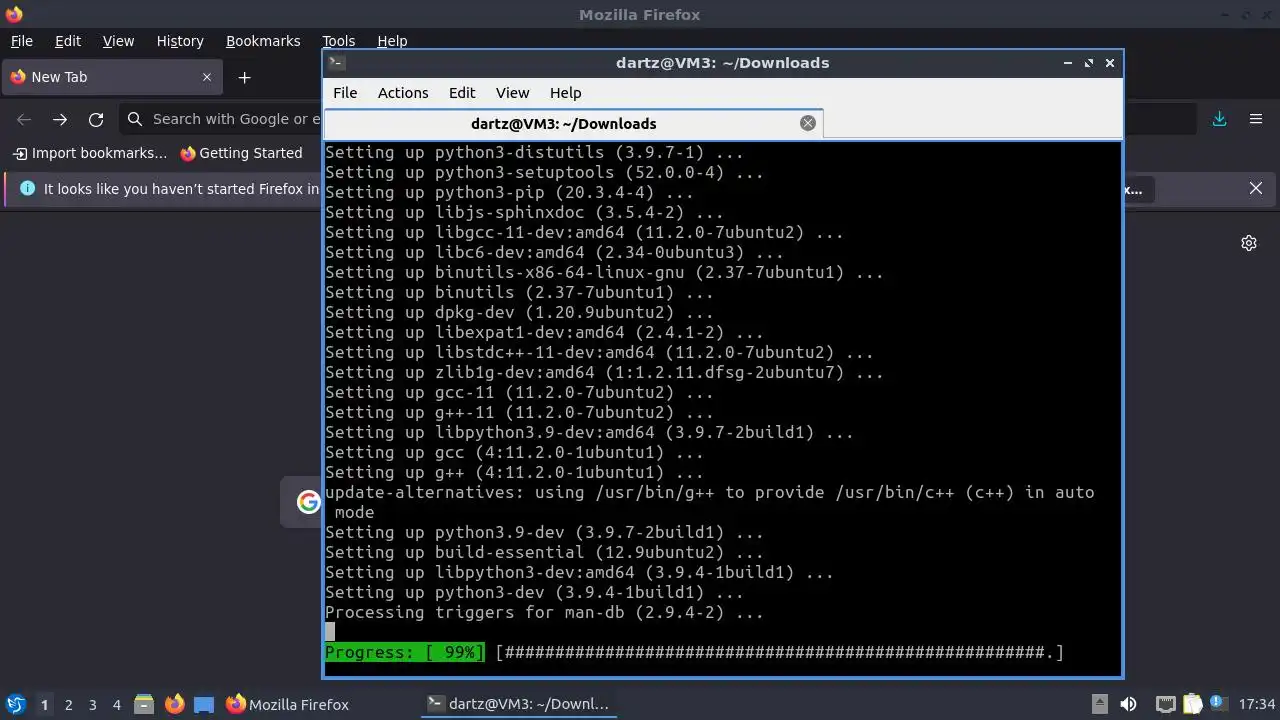Open the File menu in Firefox
Screen dimensions: 1280x720
pos(21,41)
